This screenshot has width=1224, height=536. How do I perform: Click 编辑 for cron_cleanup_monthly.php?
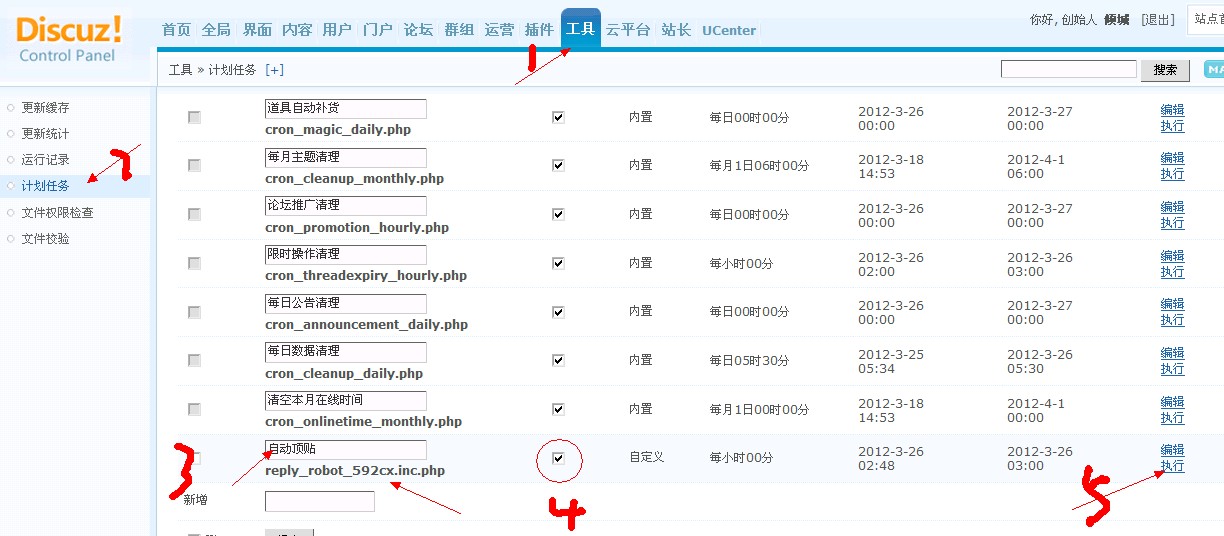(1172, 158)
